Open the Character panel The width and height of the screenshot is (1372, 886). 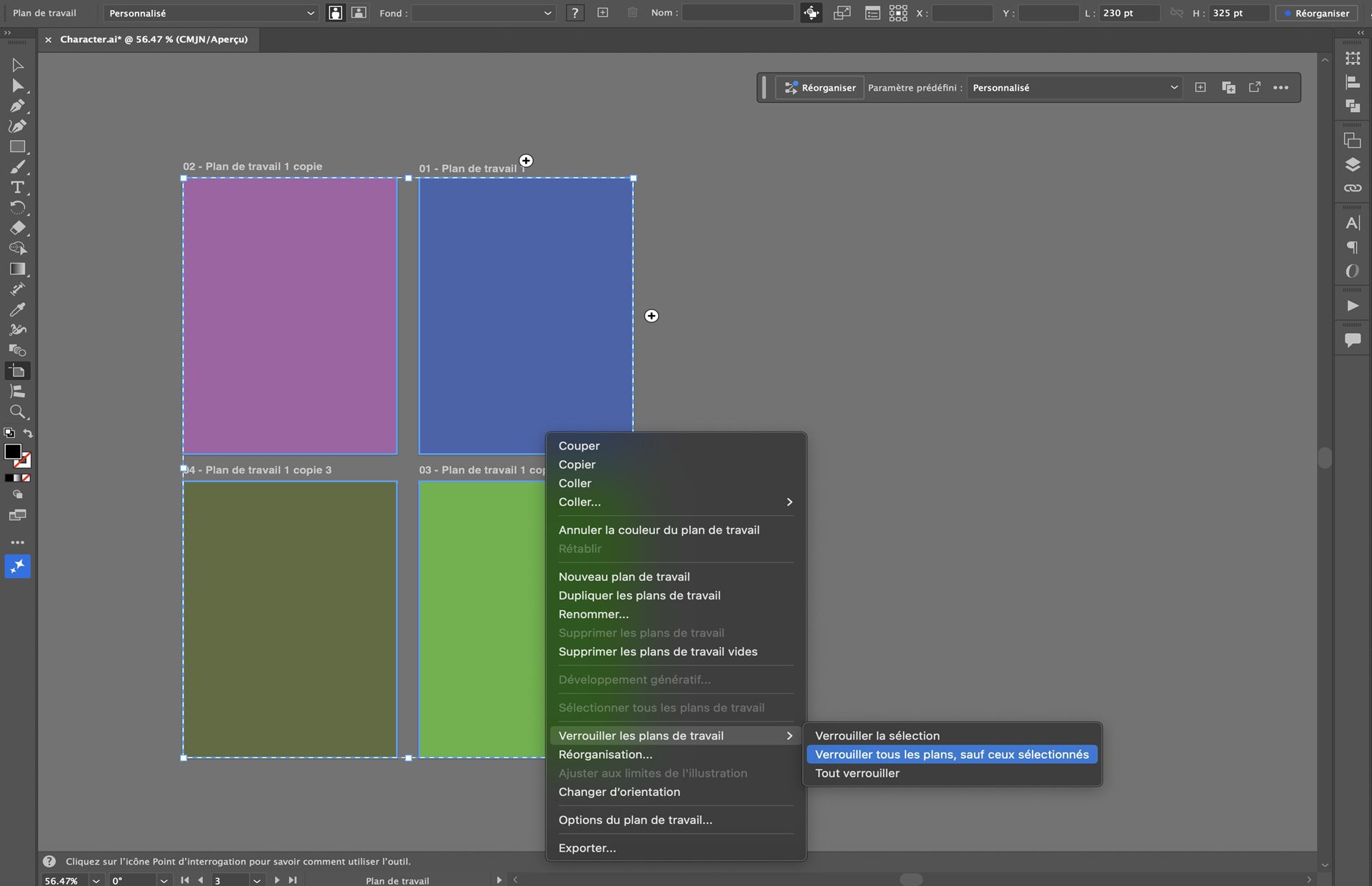(1353, 222)
